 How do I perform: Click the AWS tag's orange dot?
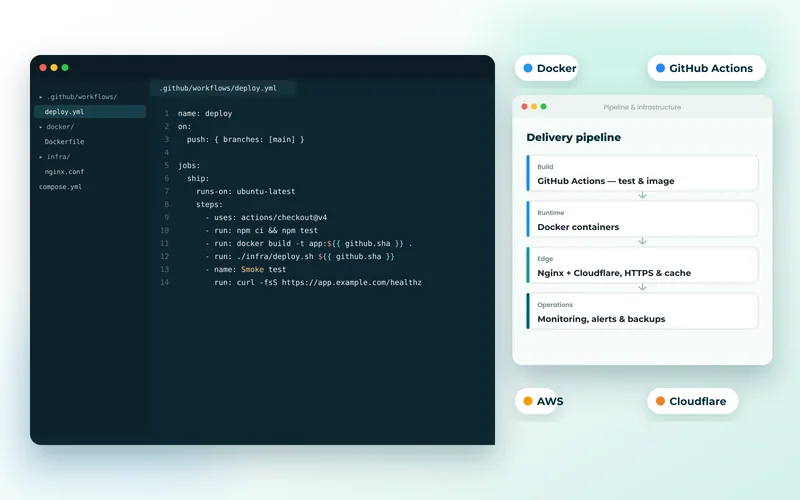[x=528, y=401]
